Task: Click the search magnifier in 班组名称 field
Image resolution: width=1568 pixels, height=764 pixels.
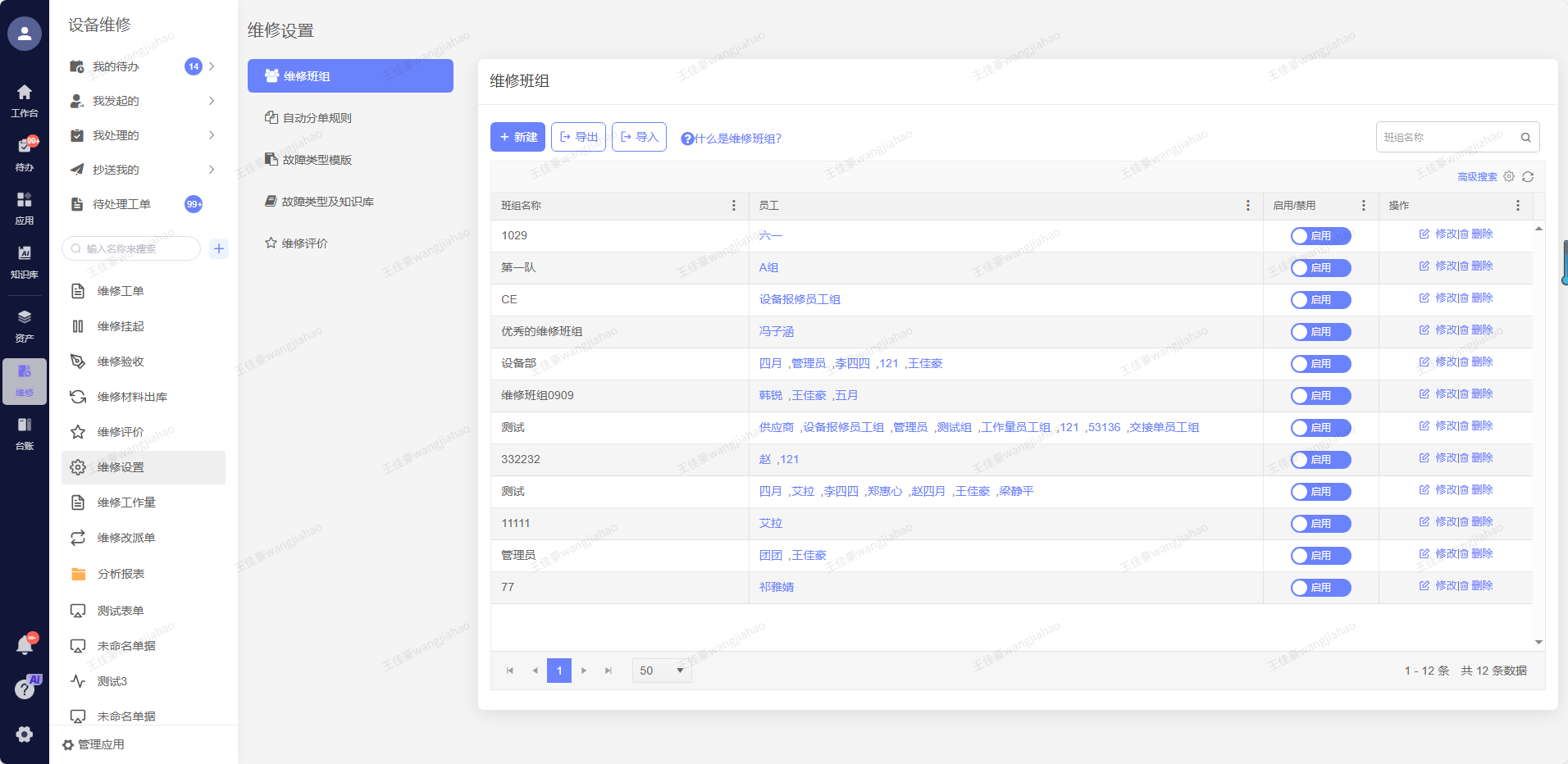Action: coord(1525,138)
